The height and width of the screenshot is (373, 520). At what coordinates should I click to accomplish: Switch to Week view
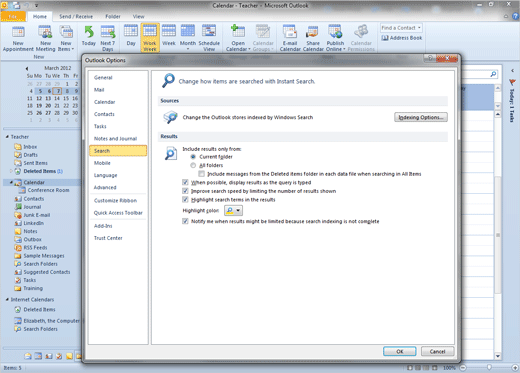169,36
